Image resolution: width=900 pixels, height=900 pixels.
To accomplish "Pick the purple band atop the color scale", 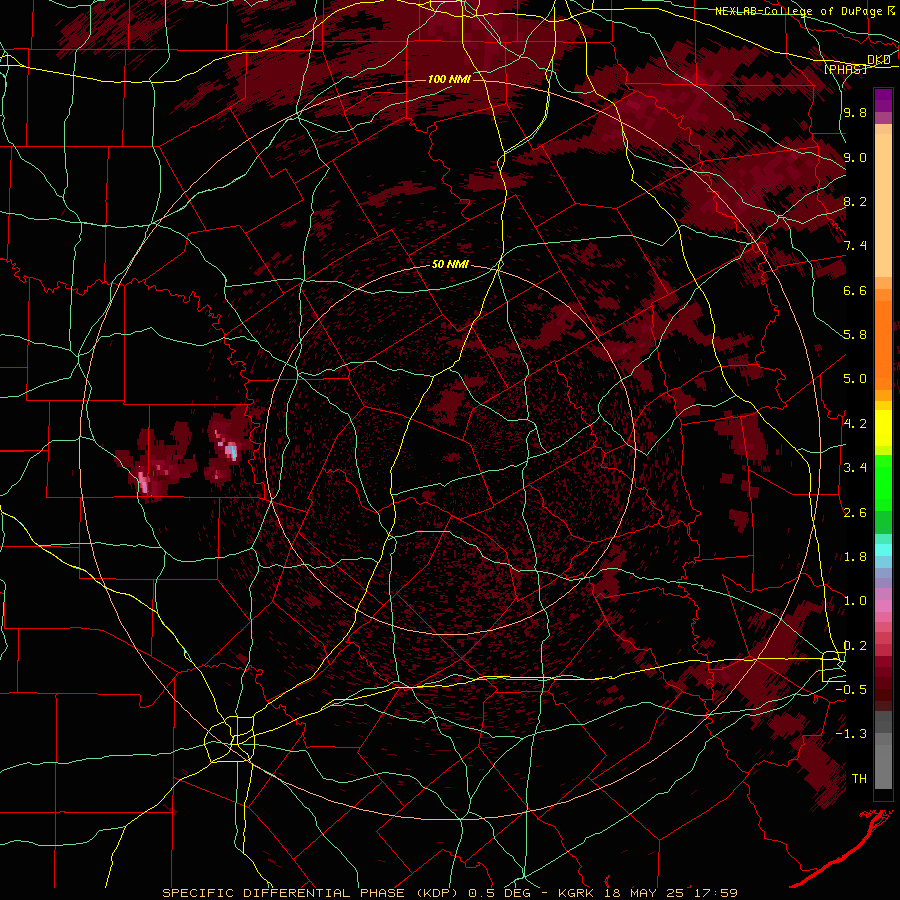I will point(883,100).
